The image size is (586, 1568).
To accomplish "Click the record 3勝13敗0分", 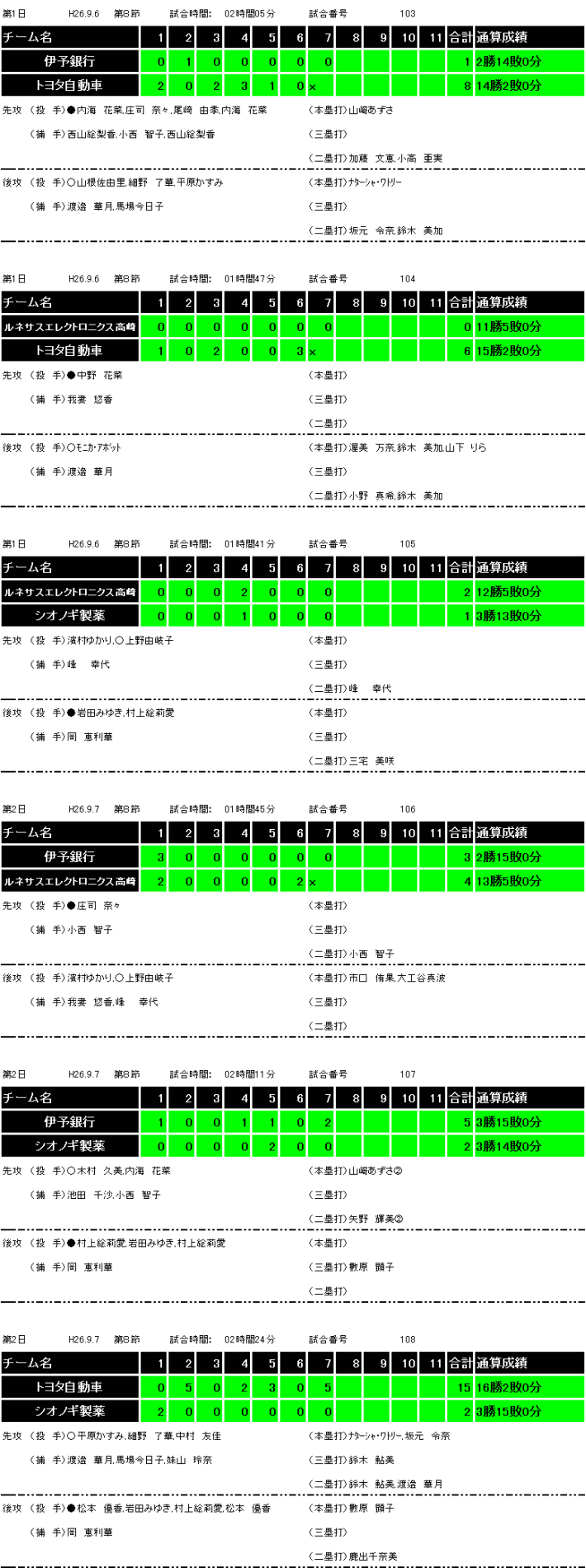I will click(508, 616).
